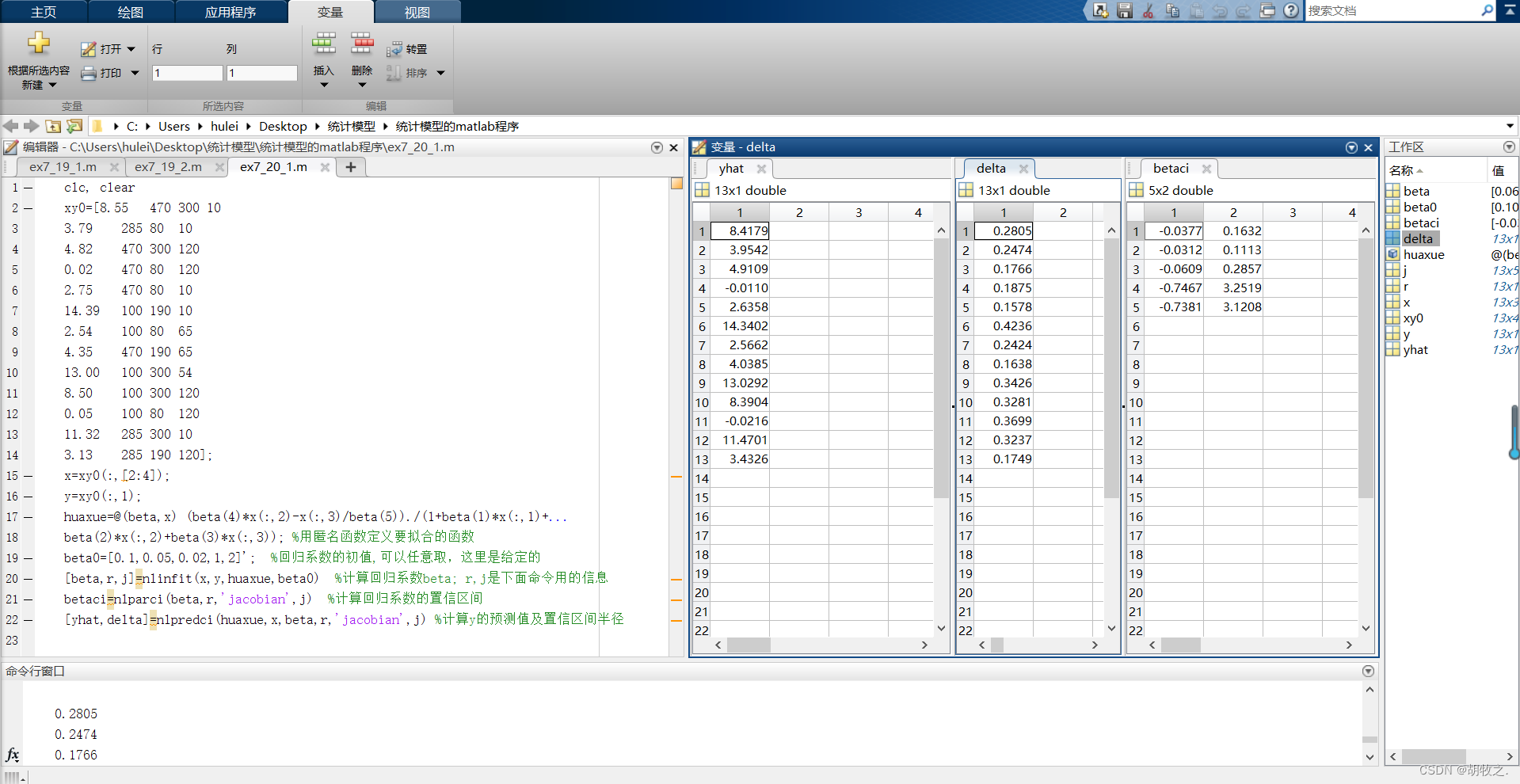Click the Undo arrow icon
This screenshot has height=784, width=1520.
coord(1220,10)
